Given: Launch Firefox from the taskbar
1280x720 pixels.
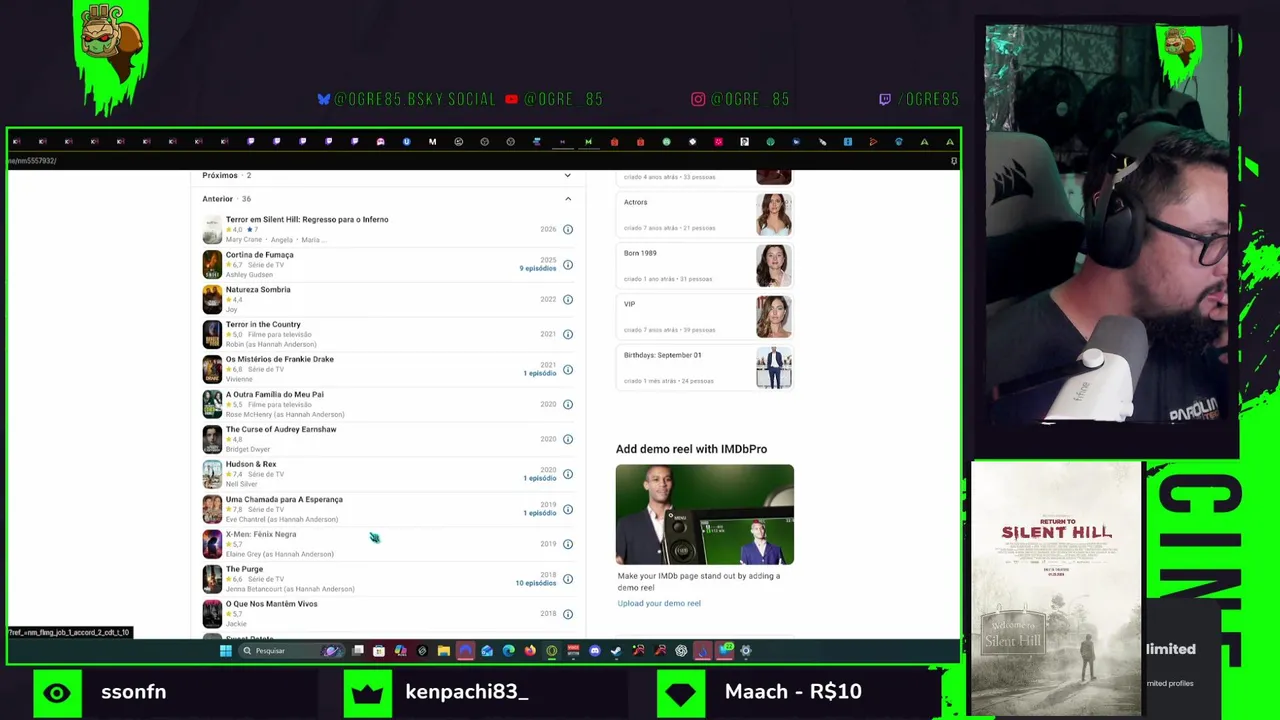Looking at the screenshot, I should pyautogui.click(x=530, y=651).
